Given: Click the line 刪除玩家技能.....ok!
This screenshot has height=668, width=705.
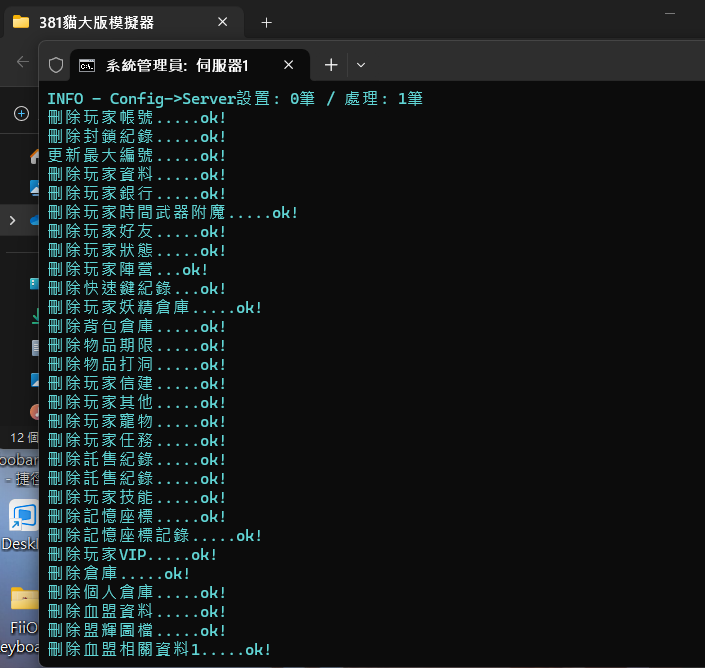Looking at the screenshot, I should [x=137, y=498].
